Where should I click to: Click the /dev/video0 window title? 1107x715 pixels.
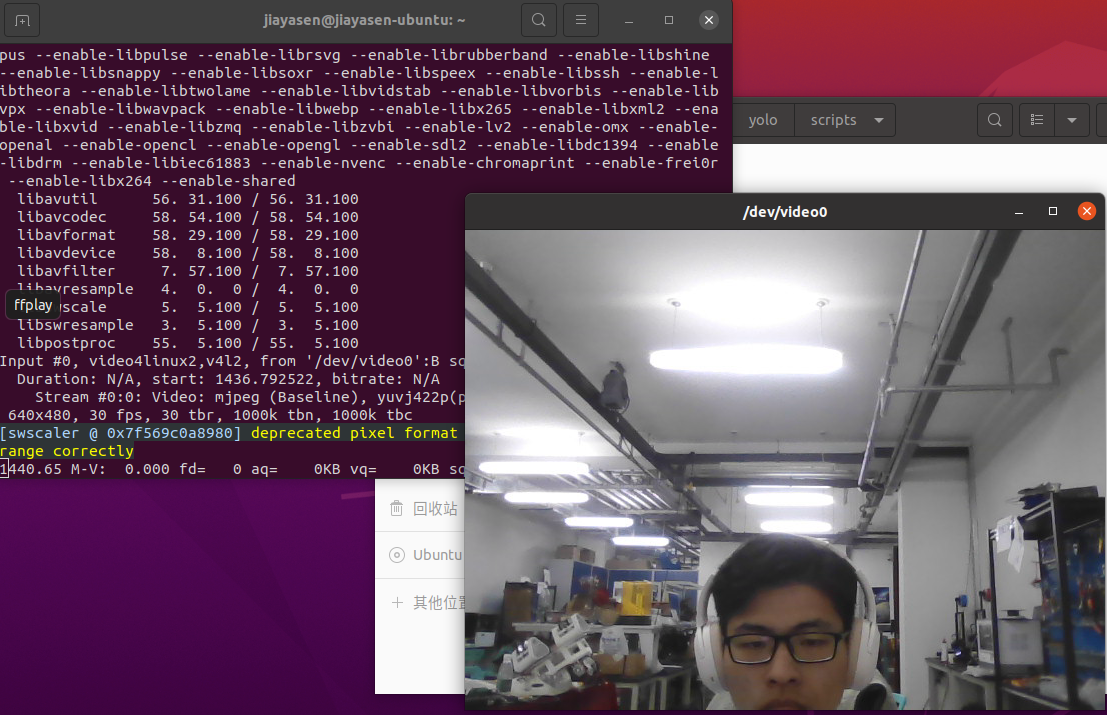click(x=784, y=212)
